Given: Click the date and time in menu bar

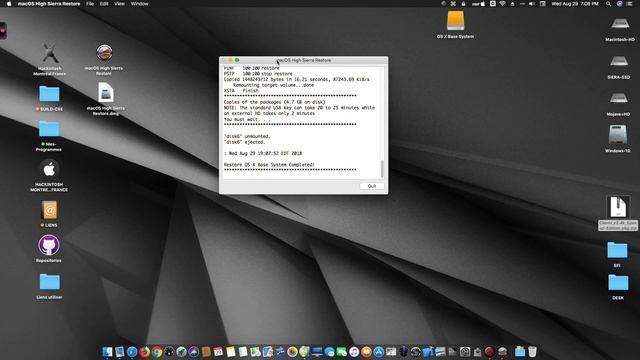Looking at the screenshot, I should click(575, 4).
